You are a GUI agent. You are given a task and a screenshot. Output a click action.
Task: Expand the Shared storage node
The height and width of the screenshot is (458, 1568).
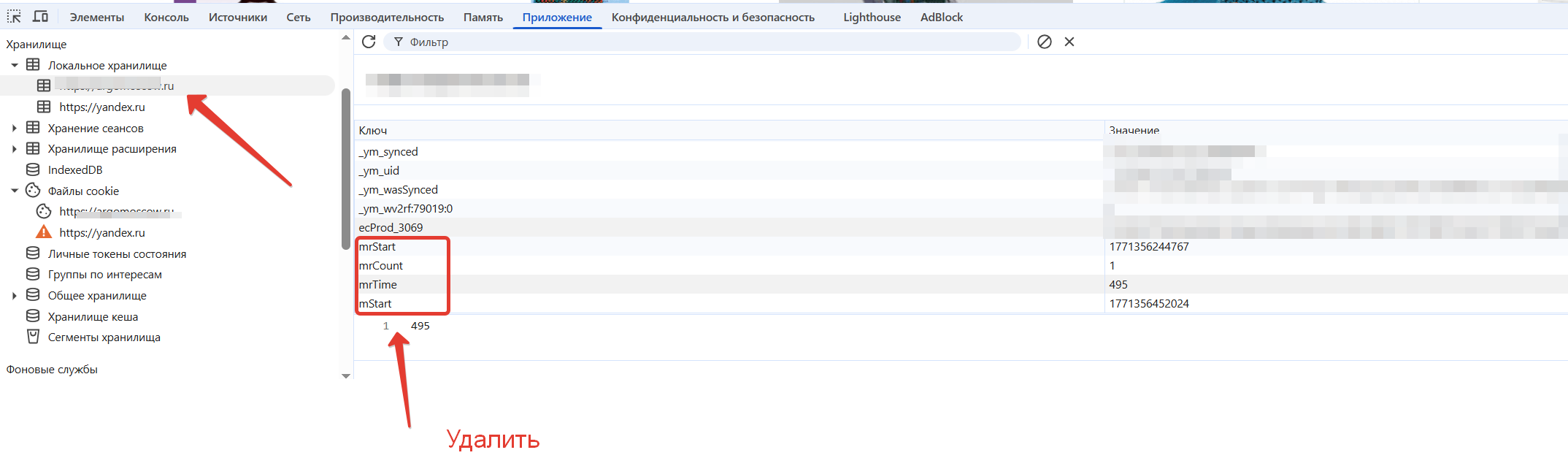point(14,296)
